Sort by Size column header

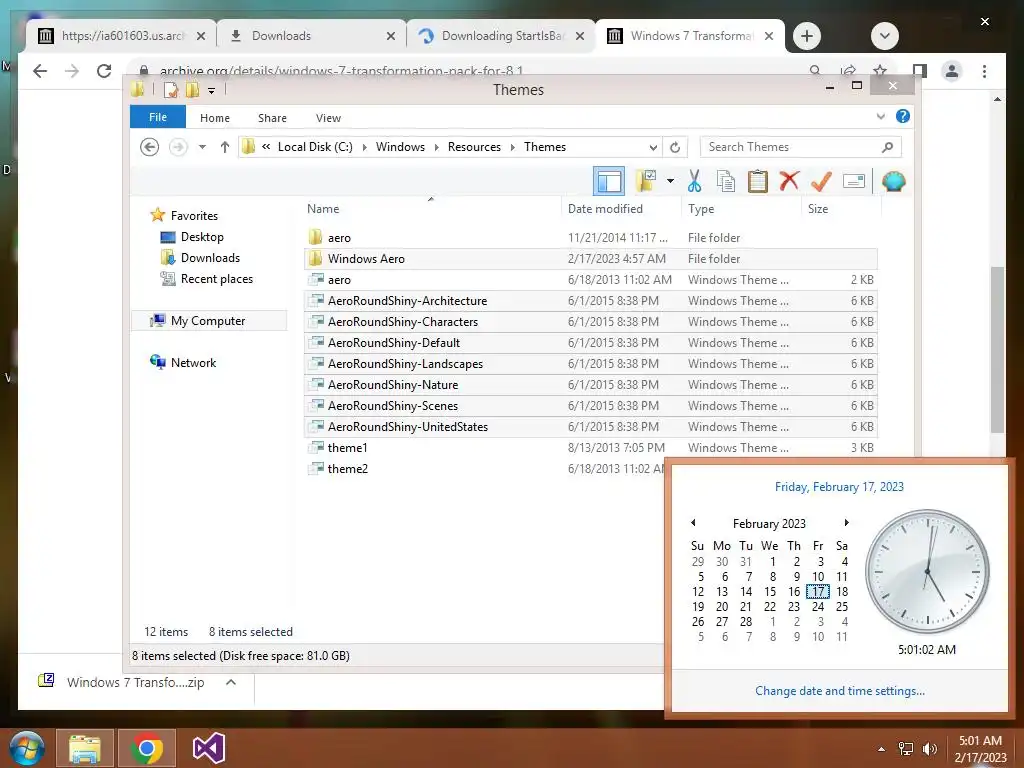[818, 209]
